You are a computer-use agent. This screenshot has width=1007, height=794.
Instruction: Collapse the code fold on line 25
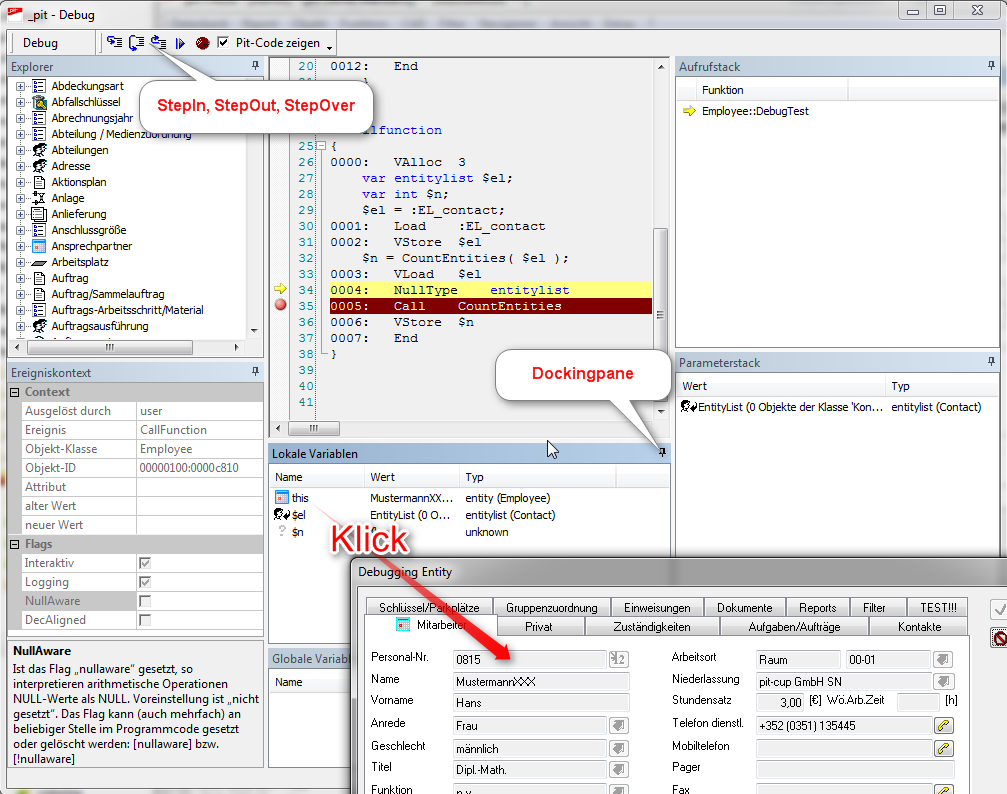pos(322,146)
